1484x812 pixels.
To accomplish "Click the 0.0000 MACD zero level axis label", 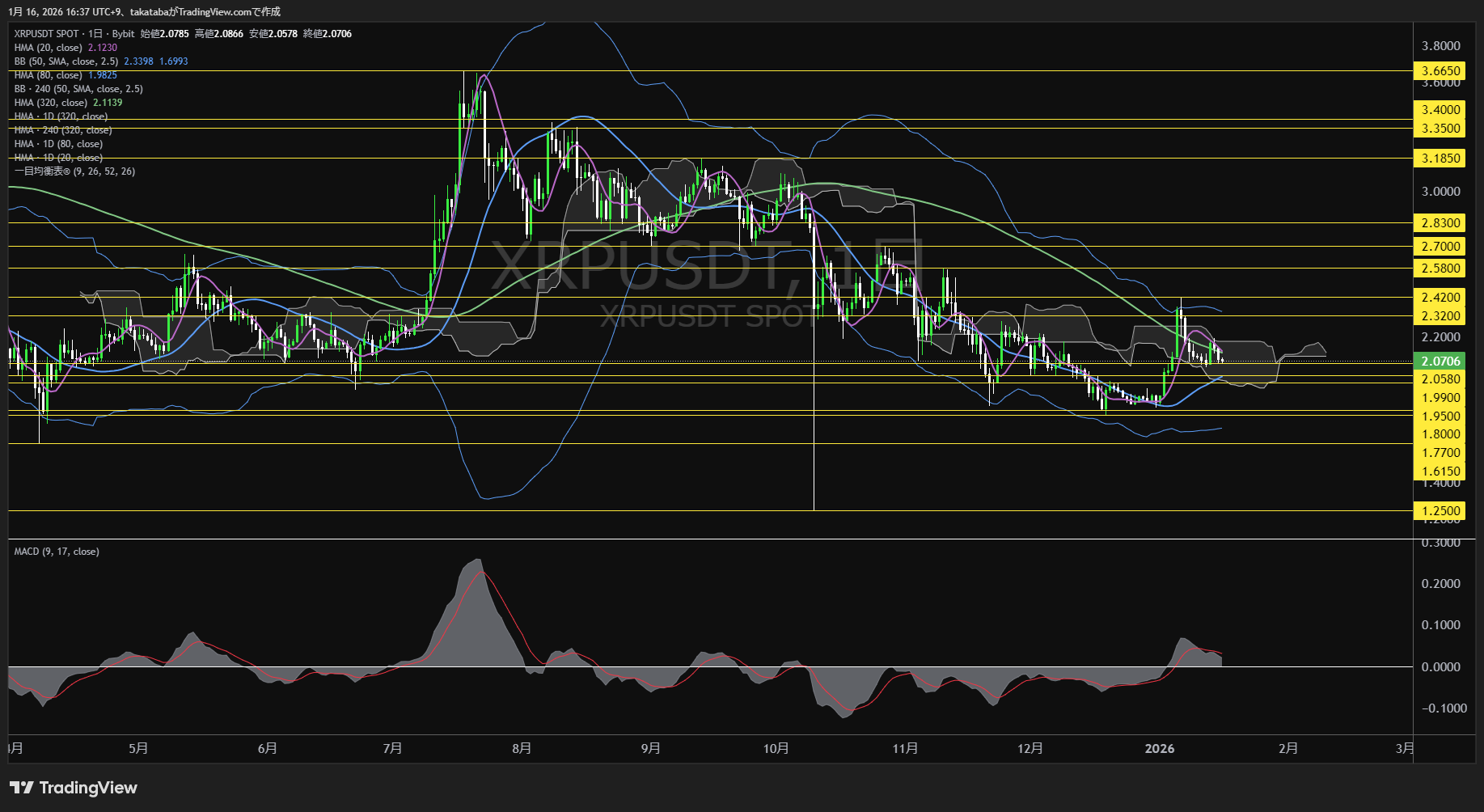I will click(1440, 667).
